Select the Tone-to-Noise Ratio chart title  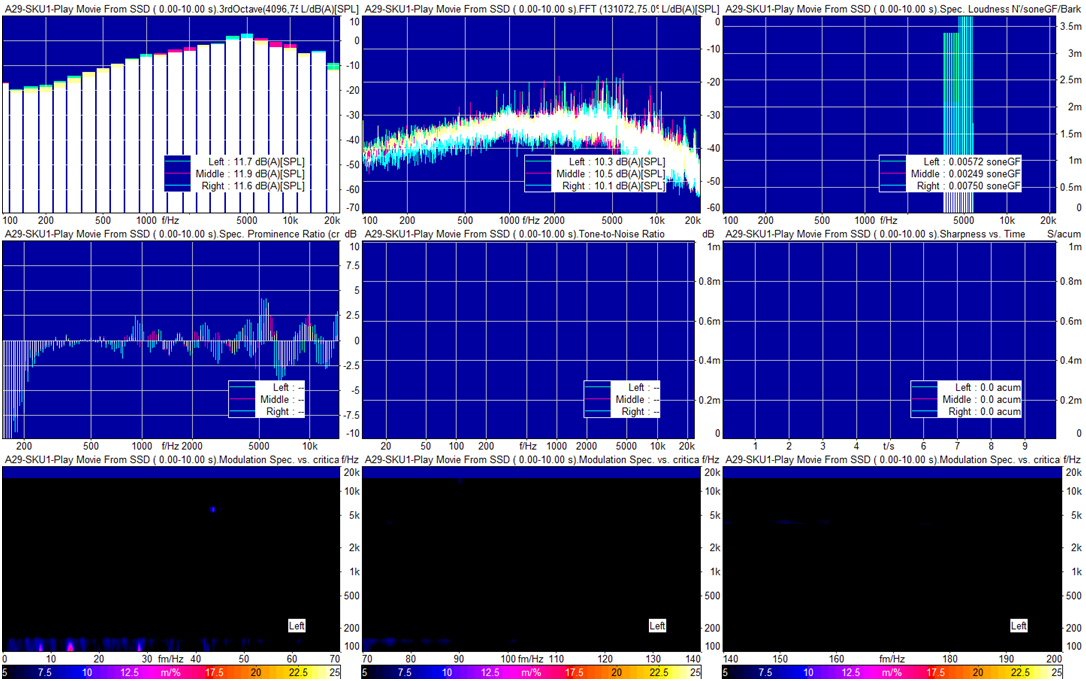tap(515, 234)
